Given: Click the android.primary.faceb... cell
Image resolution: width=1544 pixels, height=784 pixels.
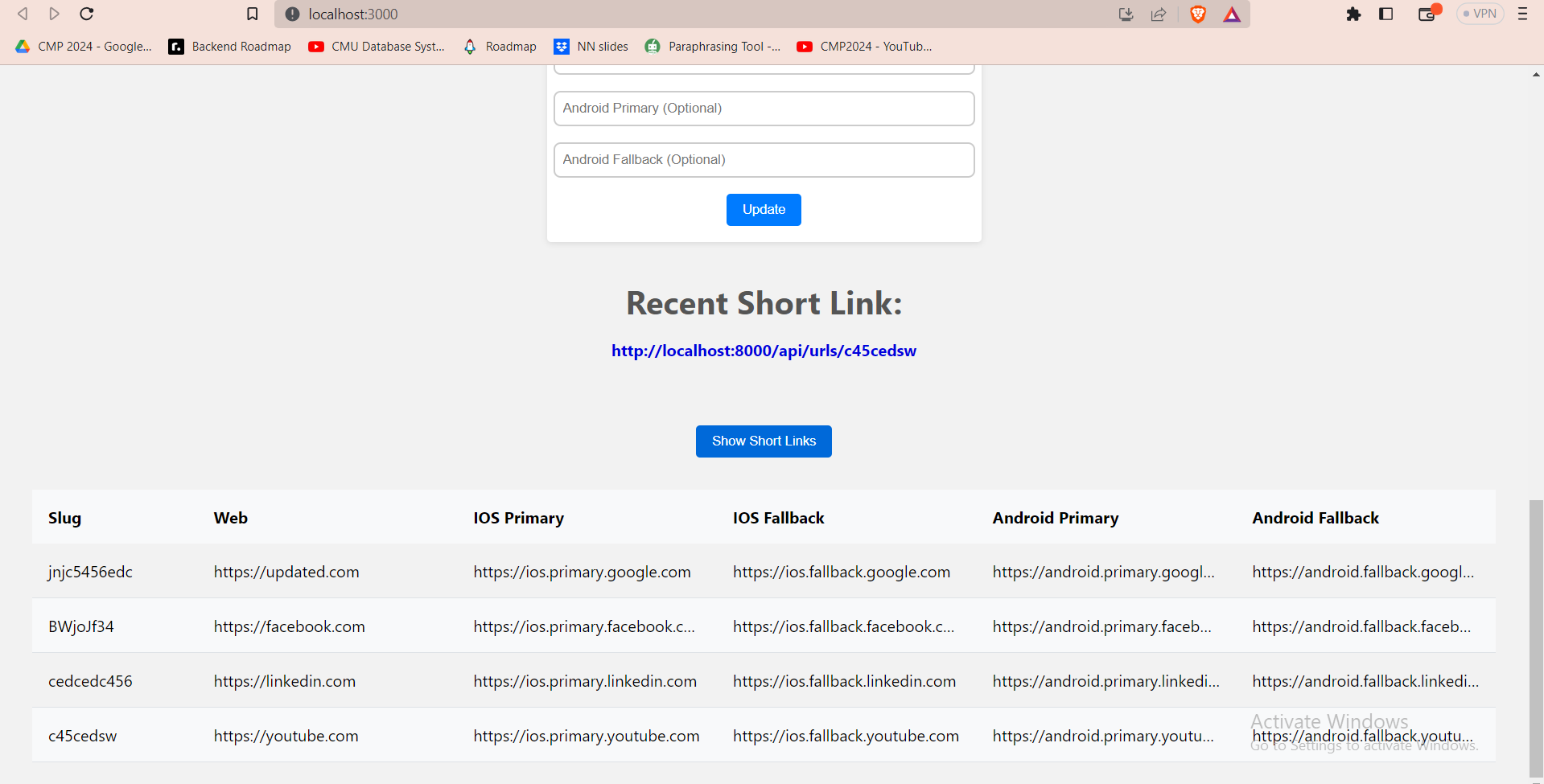Looking at the screenshot, I should (1101, 626).
